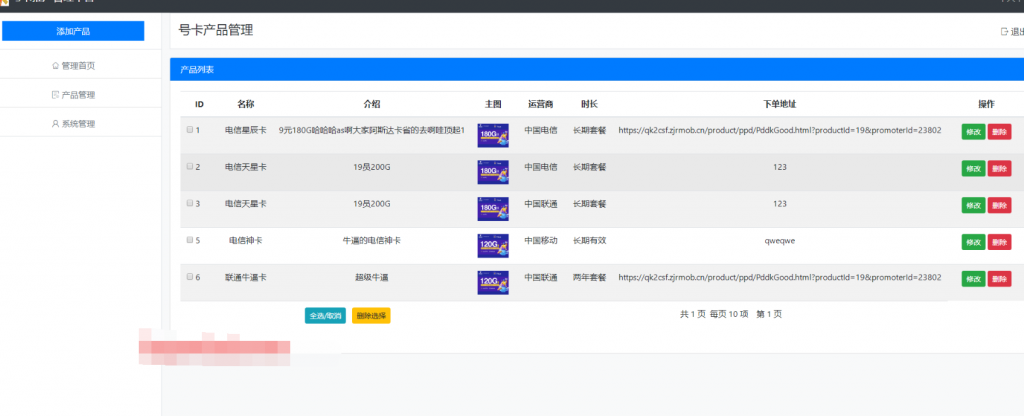The width and height of the screenshot is (1024, 416).
Task: Open the 电信神卡 120G thumbnail image
Action: 493,246
